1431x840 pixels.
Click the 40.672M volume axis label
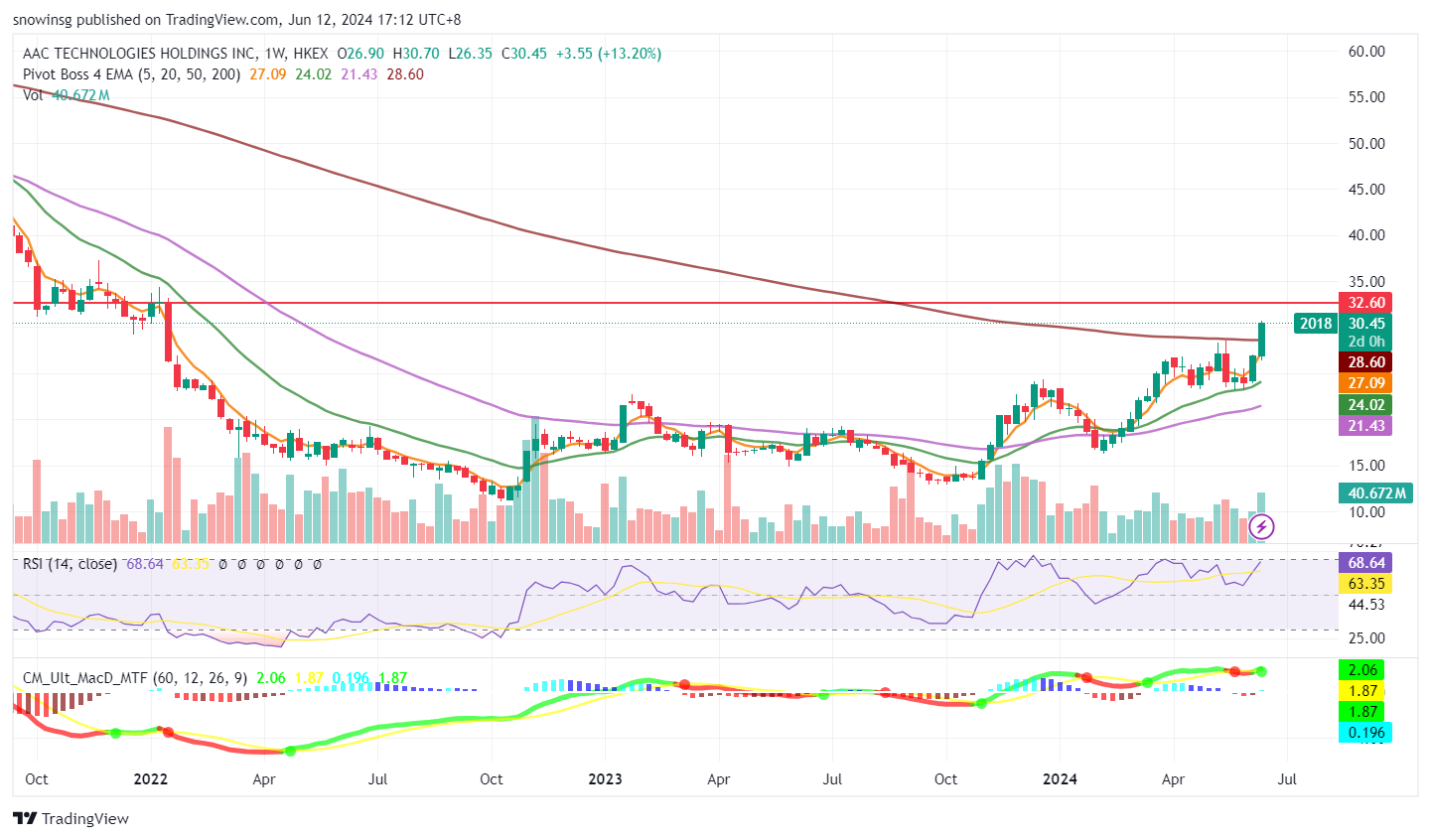1376,493
